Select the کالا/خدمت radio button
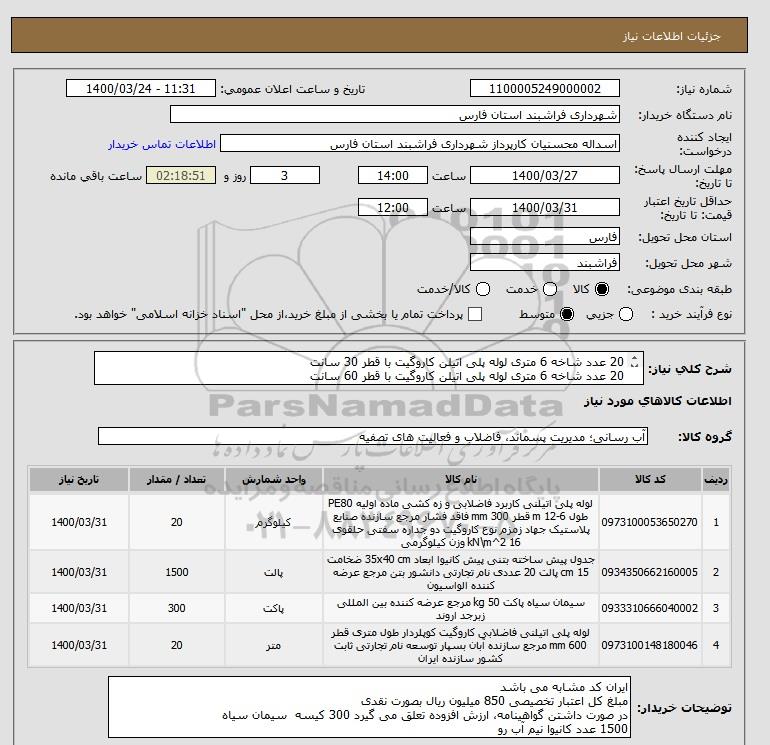 [x=483, y=289]
